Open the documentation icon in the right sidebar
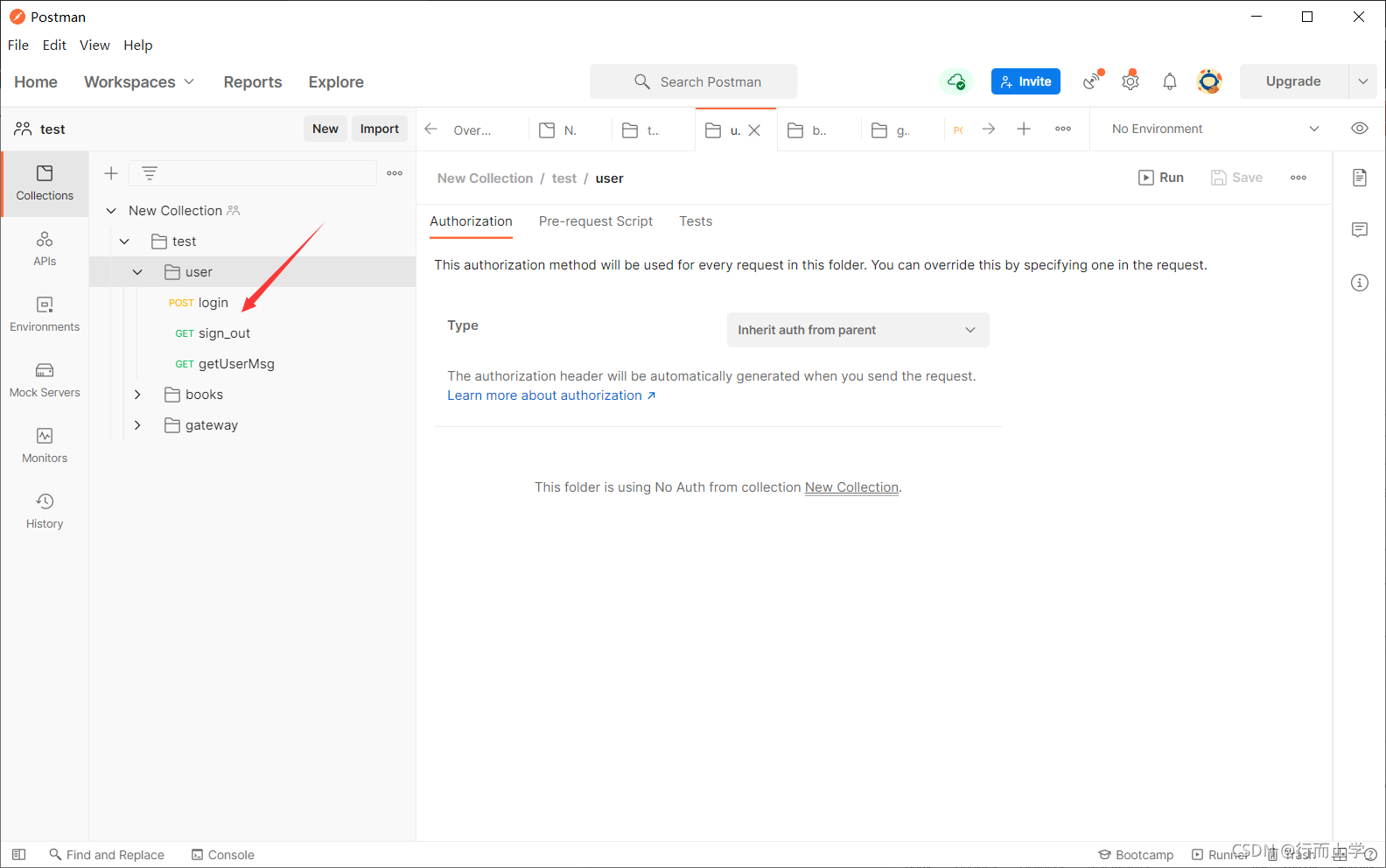The image size is (1386, 868). coord(1360,178)
